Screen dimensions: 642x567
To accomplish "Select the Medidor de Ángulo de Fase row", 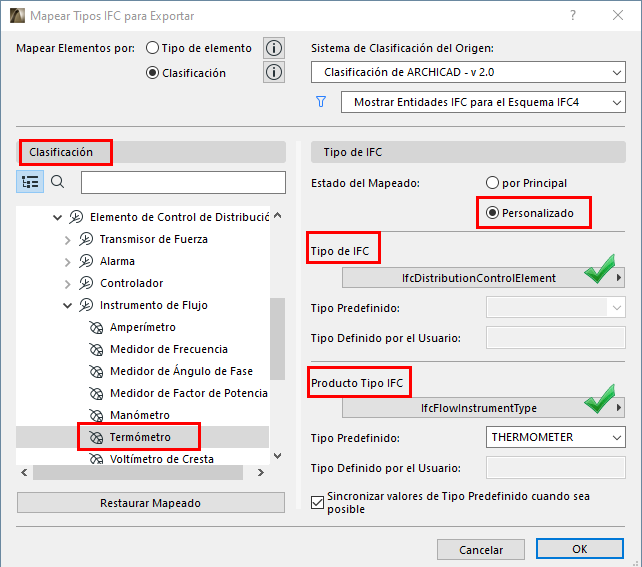I will [x=142, y=371].
